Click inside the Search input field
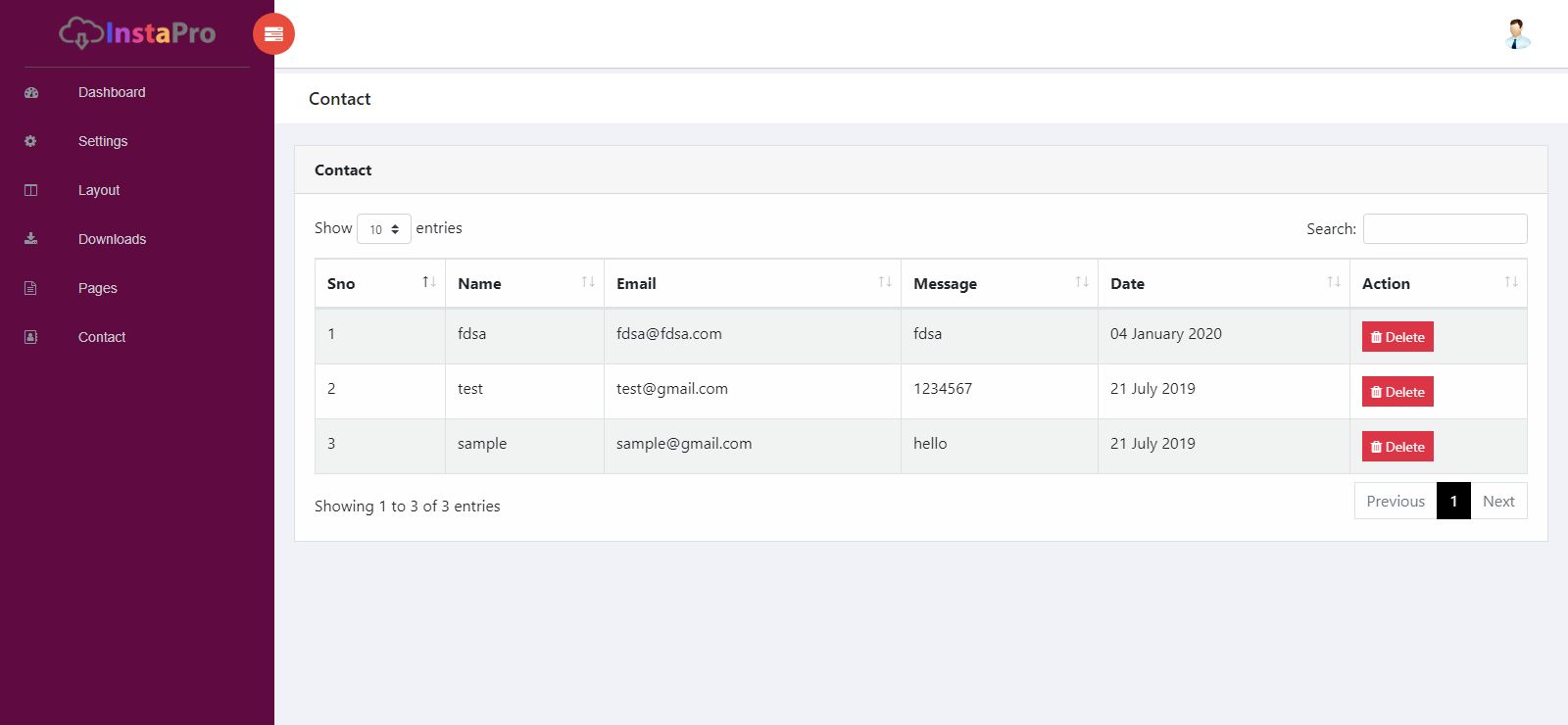This screenshot has width=1568, height=725. [1445, 228]
